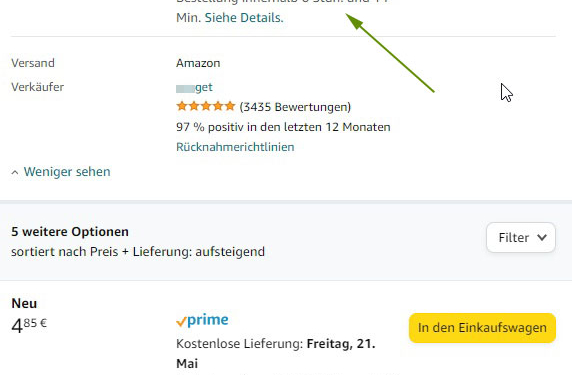Click the sortiert nach Preis + Lieferung text
Viewport: 572px width, 375px height.
tap(138, 252)
